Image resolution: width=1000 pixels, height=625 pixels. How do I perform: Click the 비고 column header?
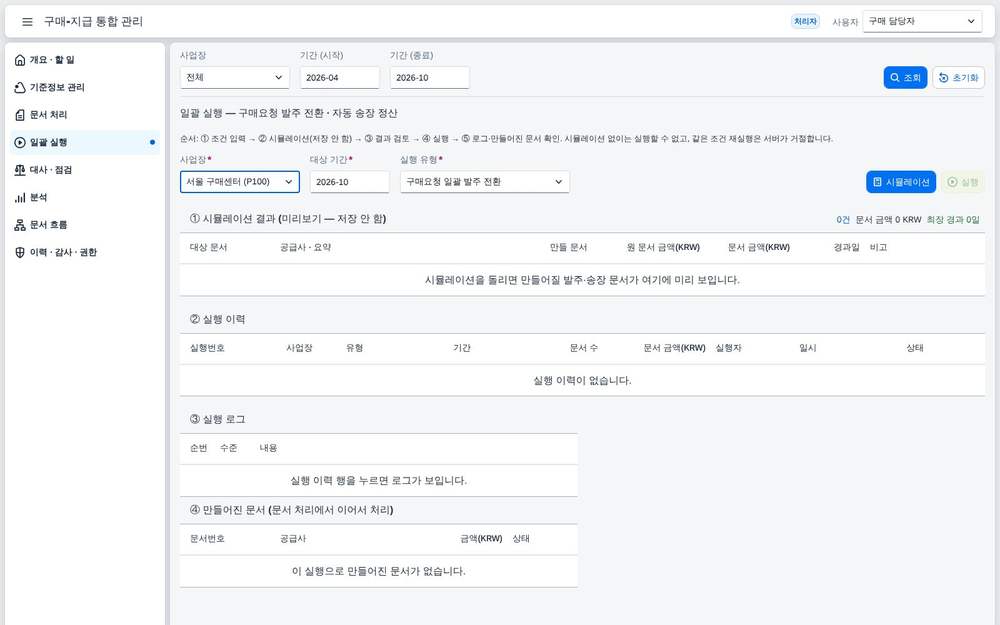(878, 247)
